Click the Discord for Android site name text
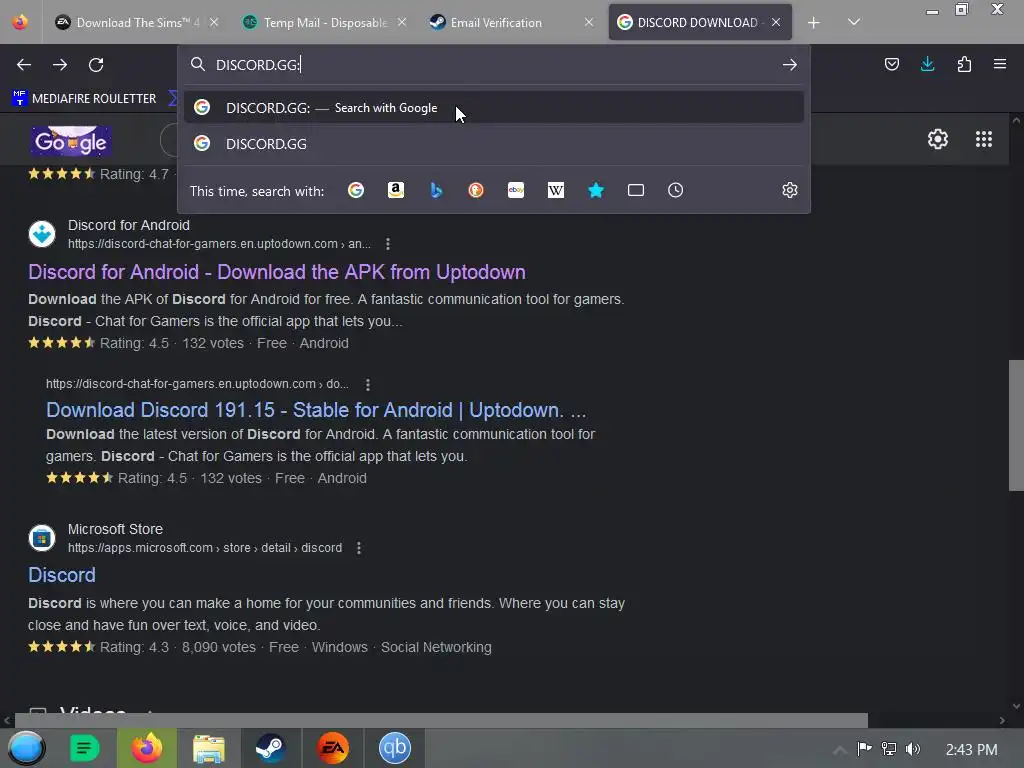The image size is (1024, 768). [x=129, y=225]
